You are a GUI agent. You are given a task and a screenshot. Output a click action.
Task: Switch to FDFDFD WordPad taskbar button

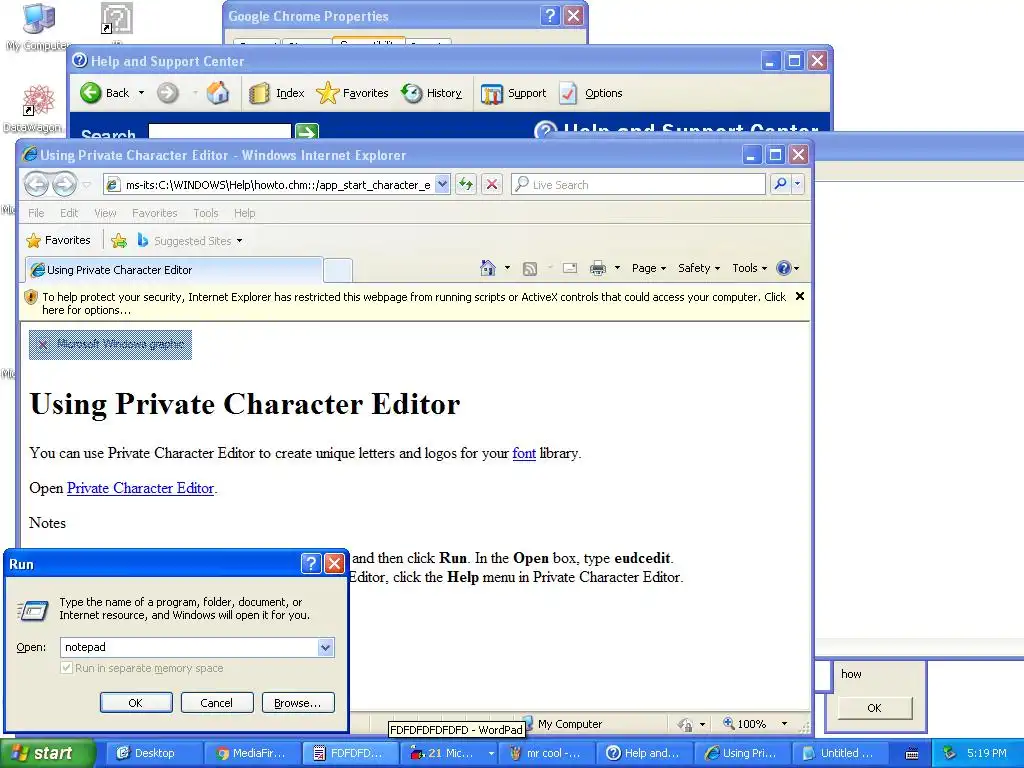pyautogui.click(x=351, y=754)
